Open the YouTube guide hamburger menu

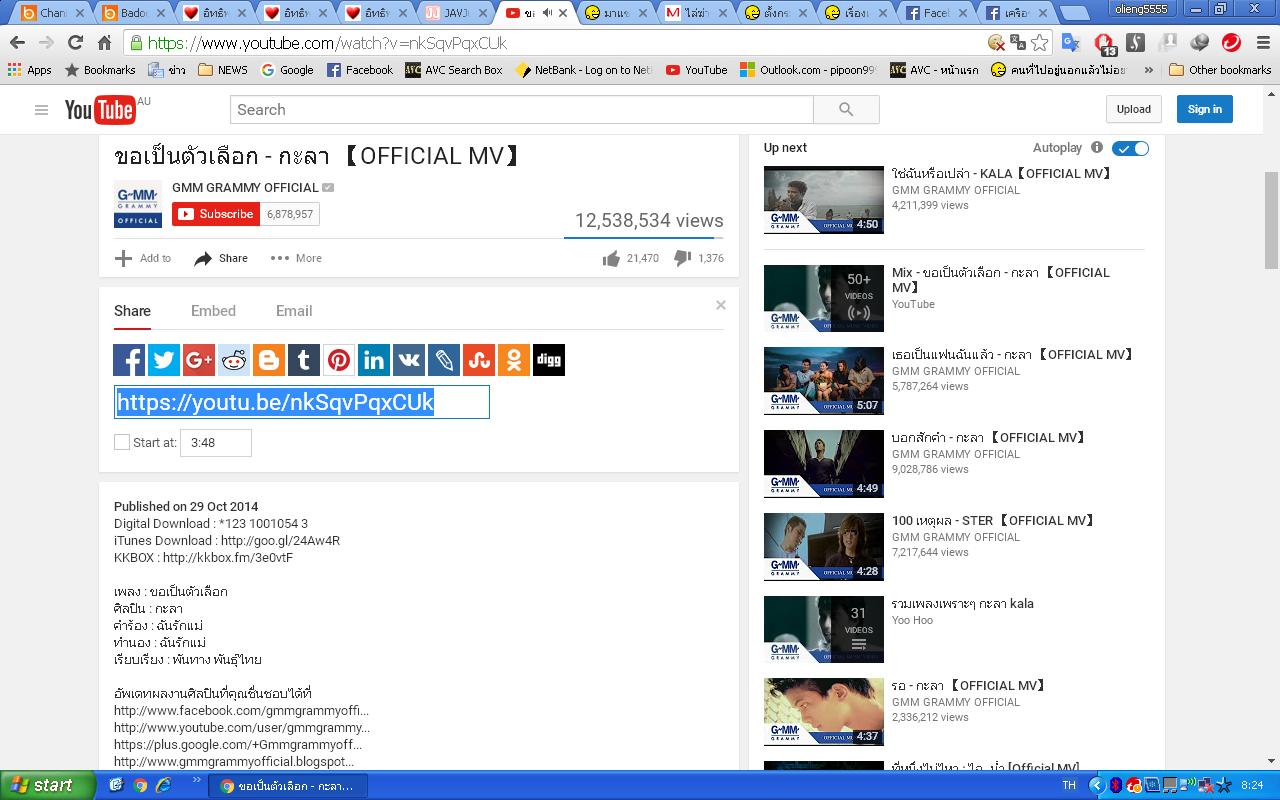tap(41, 110)
